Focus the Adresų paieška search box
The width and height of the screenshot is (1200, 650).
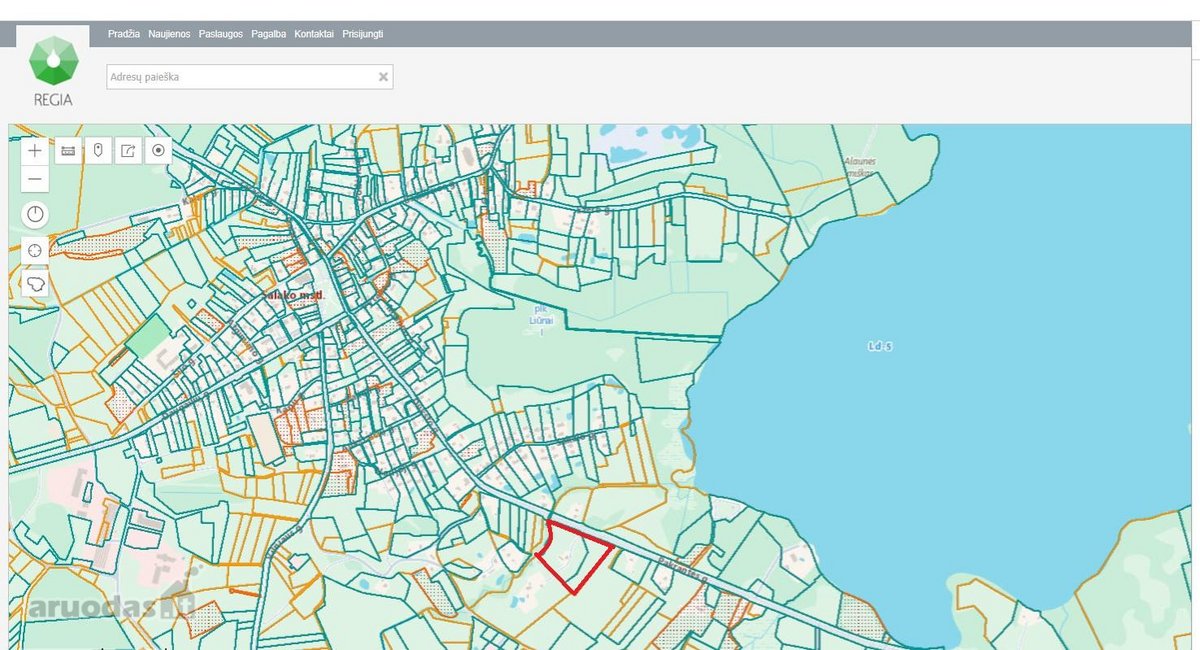click(x=250, y=76)
